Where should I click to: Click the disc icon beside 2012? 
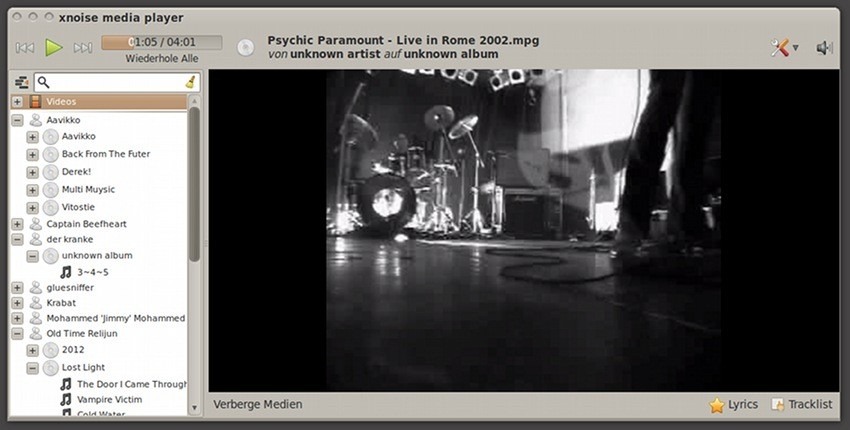pos(50,350)
